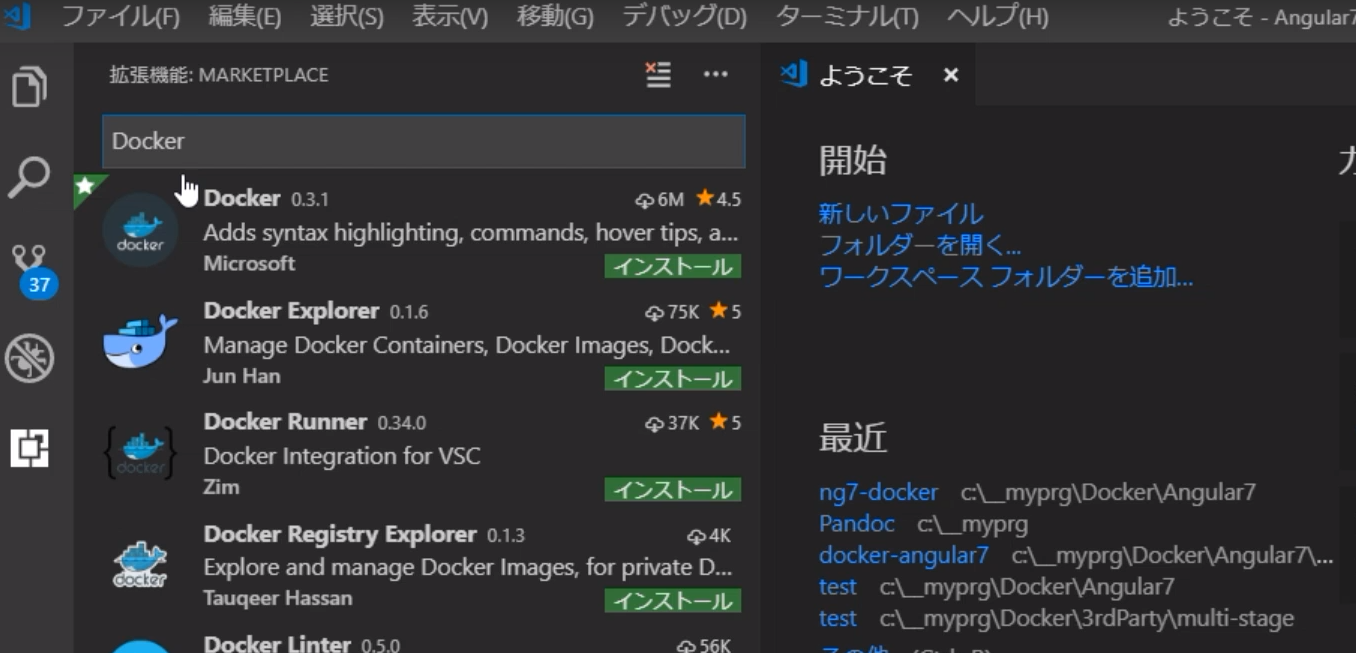This screenshot has width=1356, height=653.
Task: Install the Docker Explorer extension
Action: click(x=673, y=379)
